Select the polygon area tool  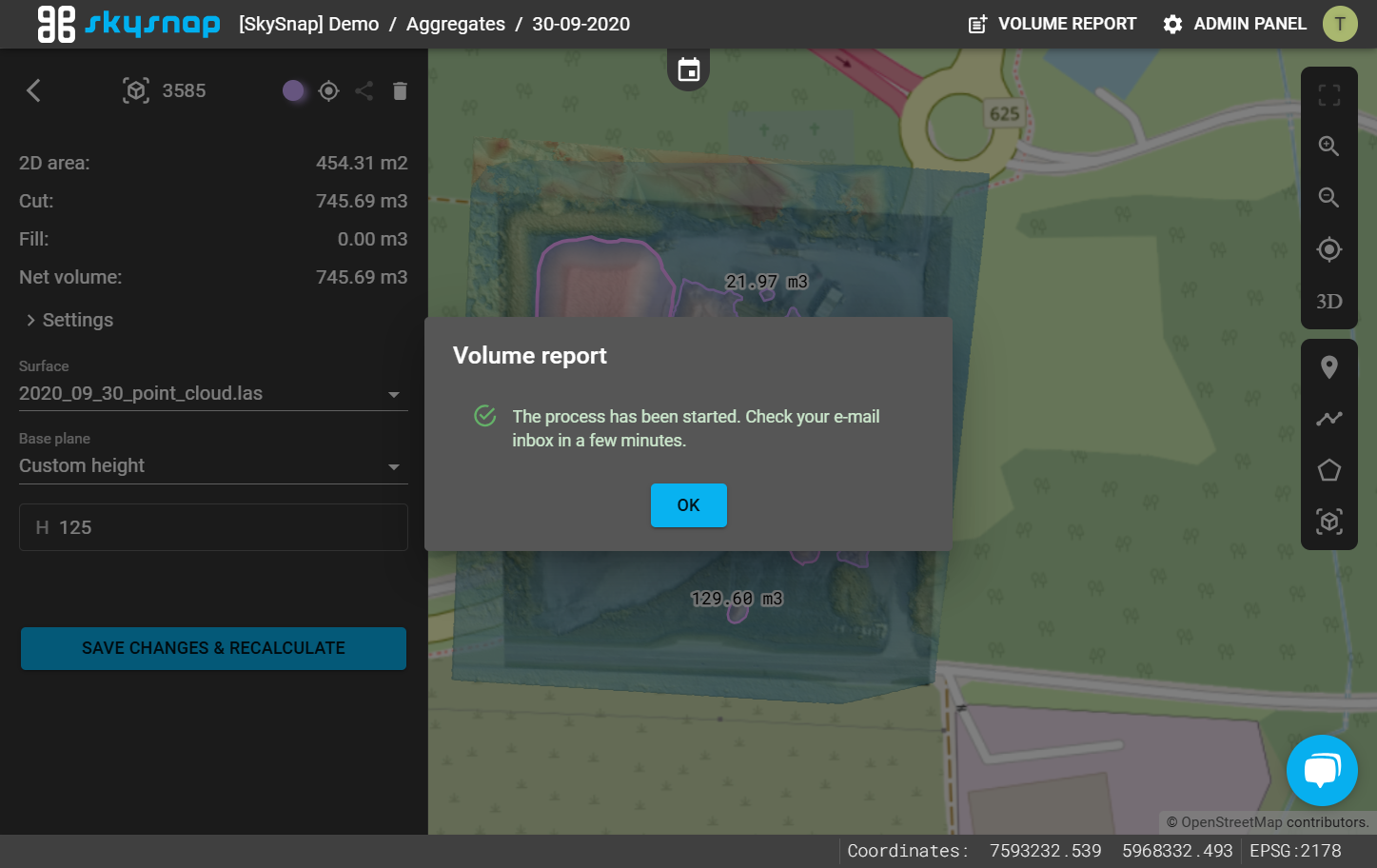(x=1329, y=470)
